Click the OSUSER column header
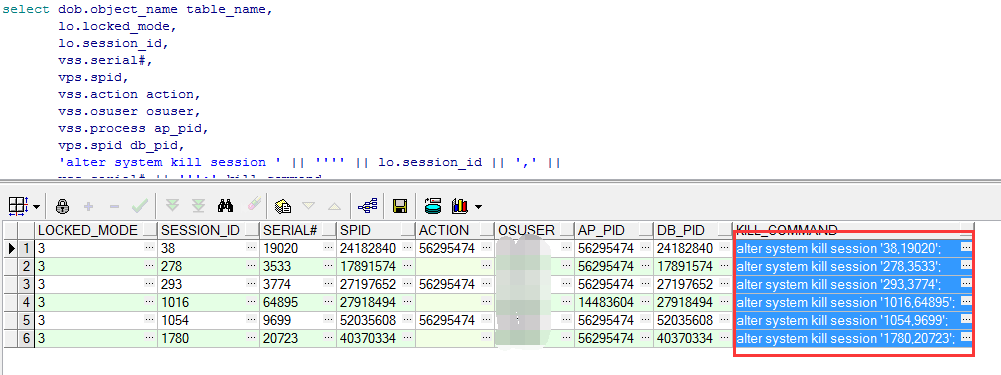This screenshot has width=1001, height=375. coord(534,230)
